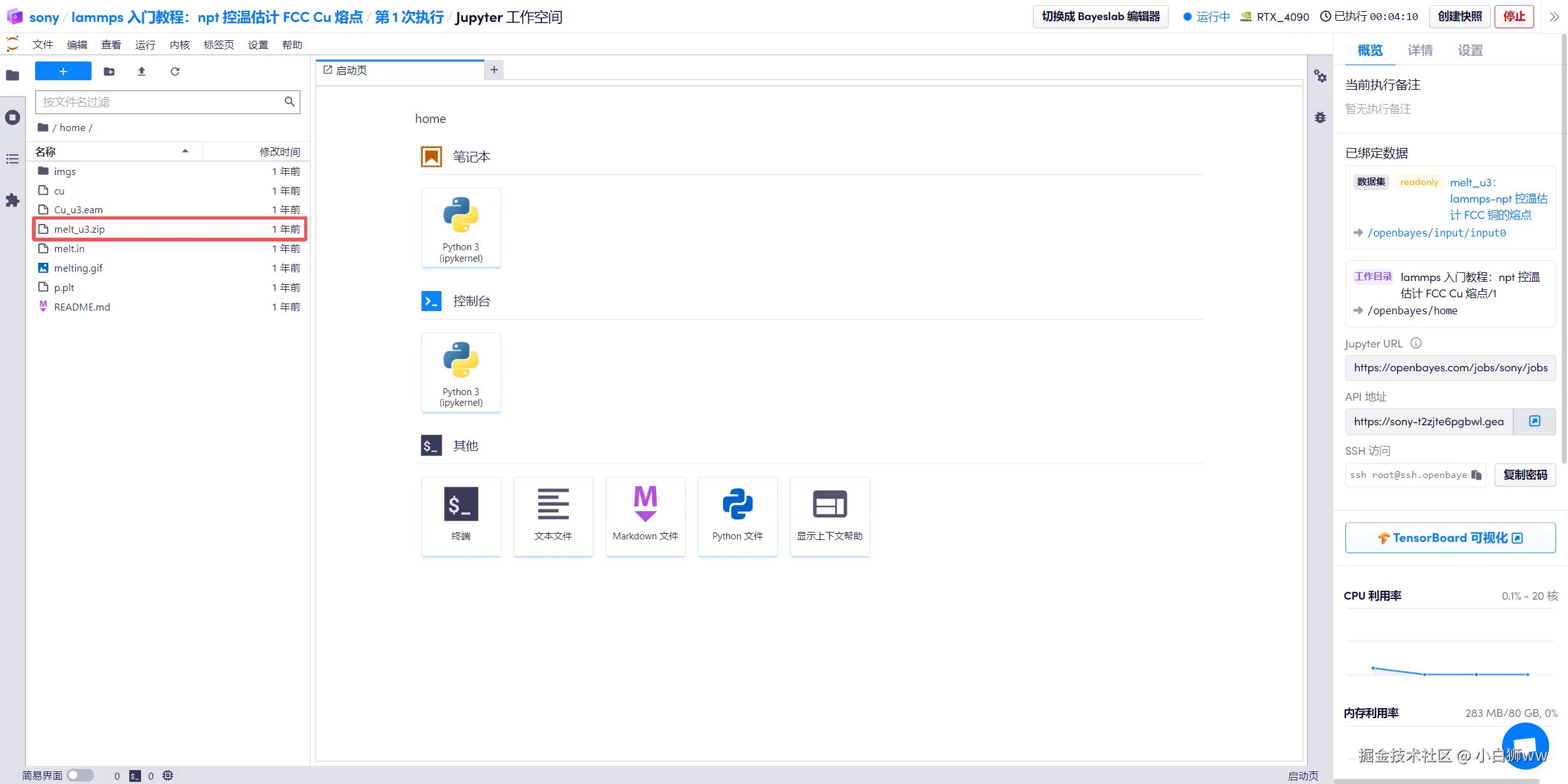1568x784 pixels.
Task: Open the TensorBoard 可视化 link
Action: [1449, 538]
